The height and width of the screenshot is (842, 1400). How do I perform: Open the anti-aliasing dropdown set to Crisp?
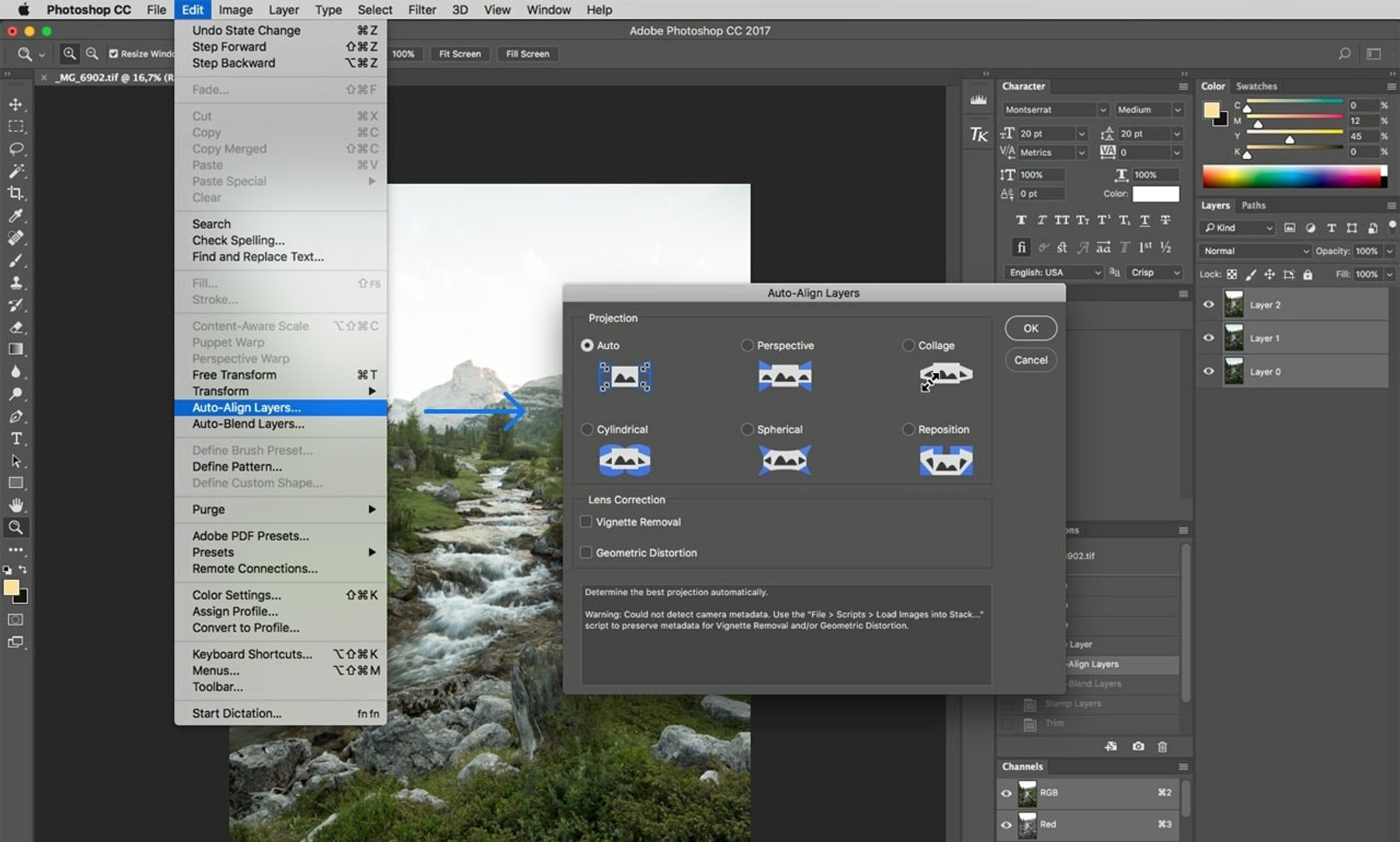(1153, 272)
